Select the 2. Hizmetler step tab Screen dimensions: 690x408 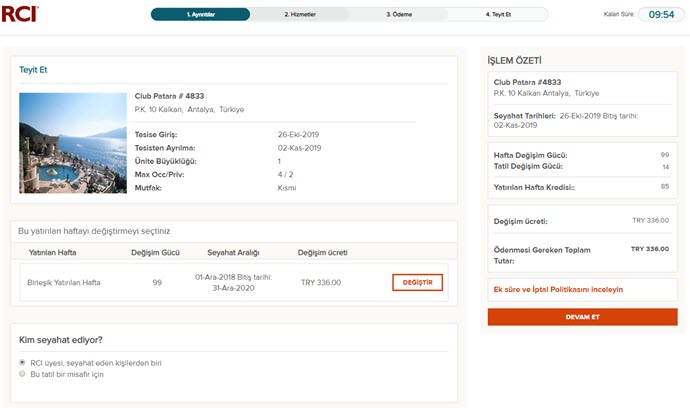point(300,14)
